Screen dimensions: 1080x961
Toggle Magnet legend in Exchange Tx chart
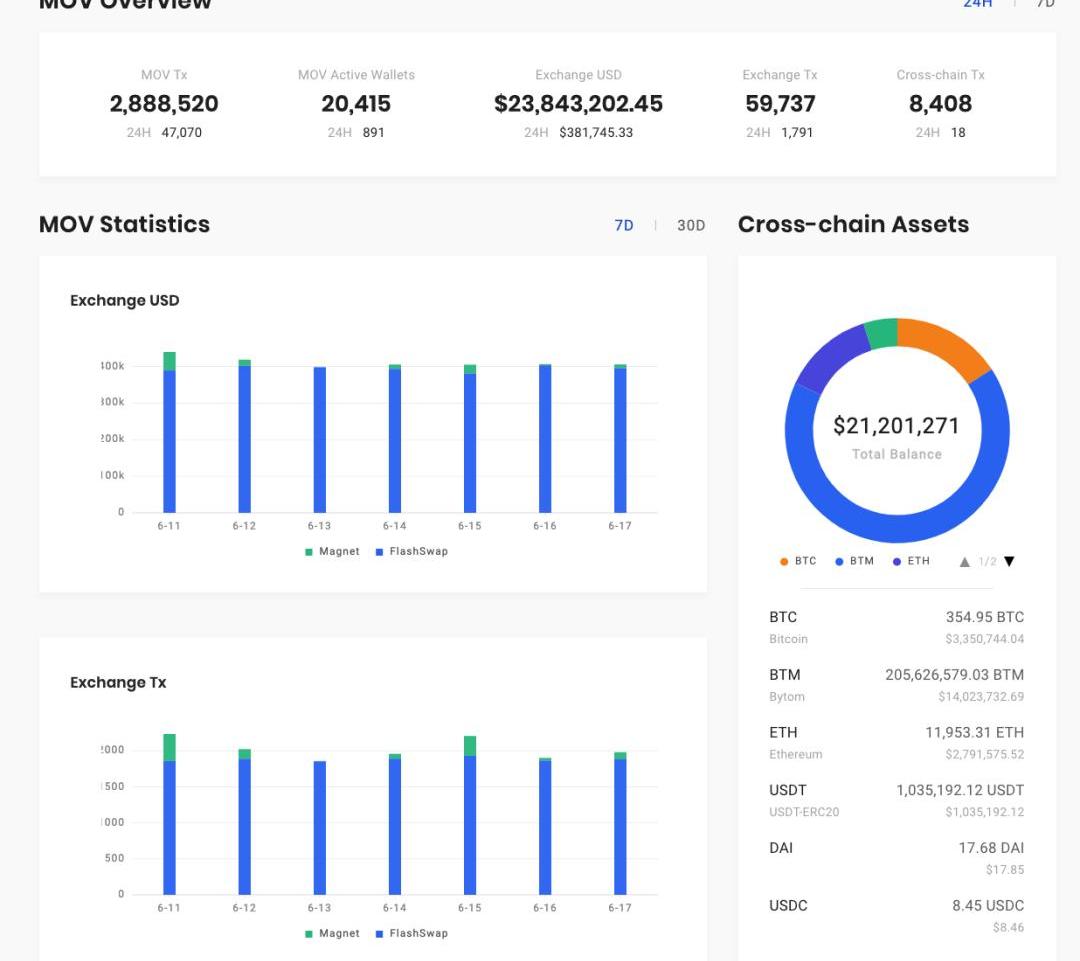332,933
